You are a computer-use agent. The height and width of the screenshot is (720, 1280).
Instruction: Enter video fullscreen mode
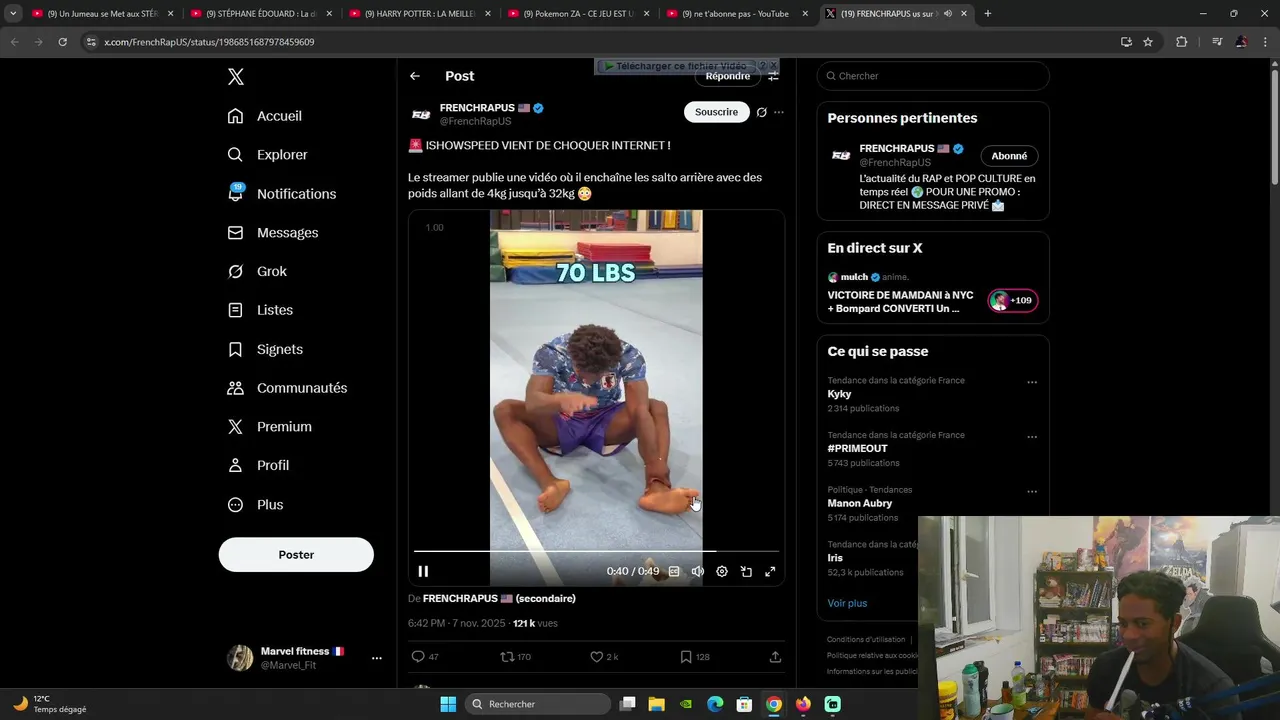[770, 571]
